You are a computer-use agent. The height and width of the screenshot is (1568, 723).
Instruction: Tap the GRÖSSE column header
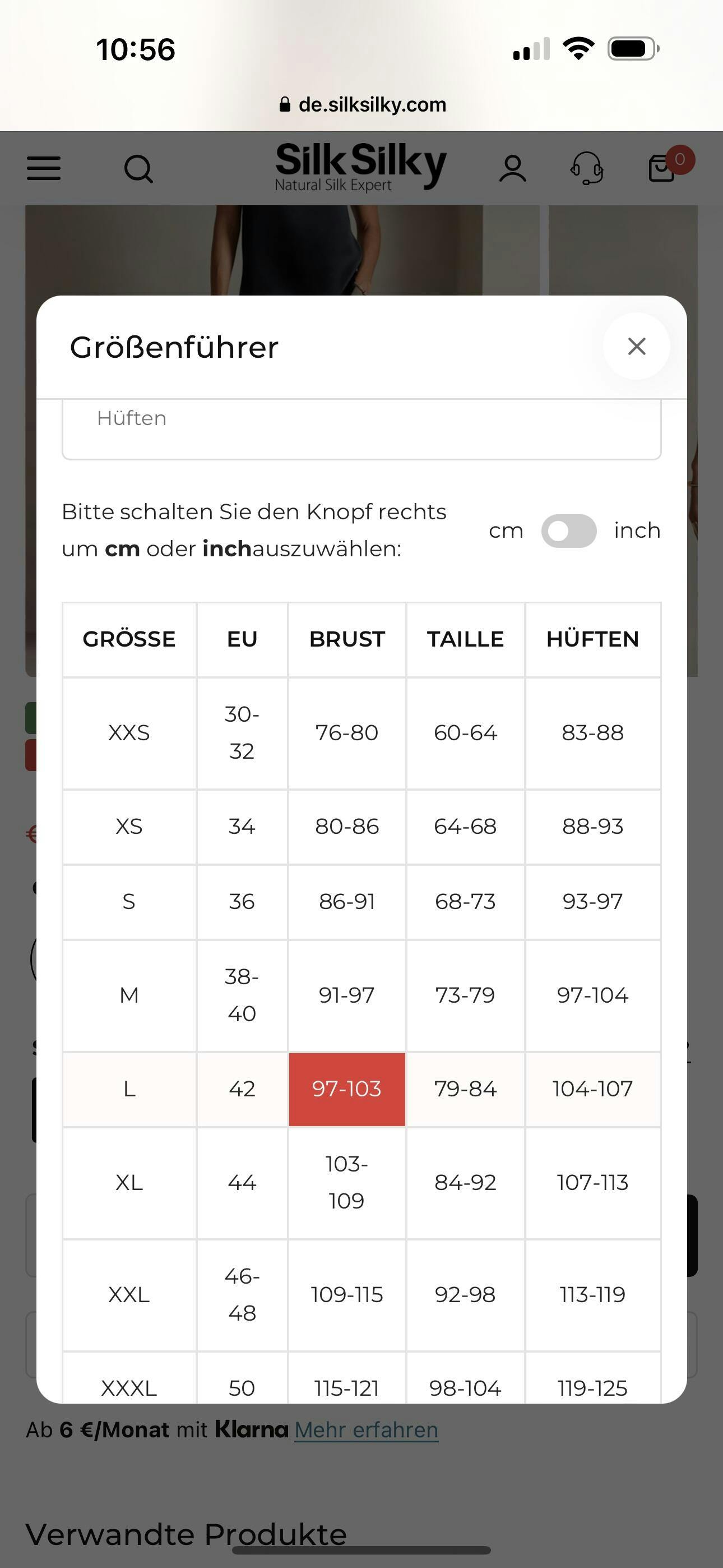tap(129, 639)
